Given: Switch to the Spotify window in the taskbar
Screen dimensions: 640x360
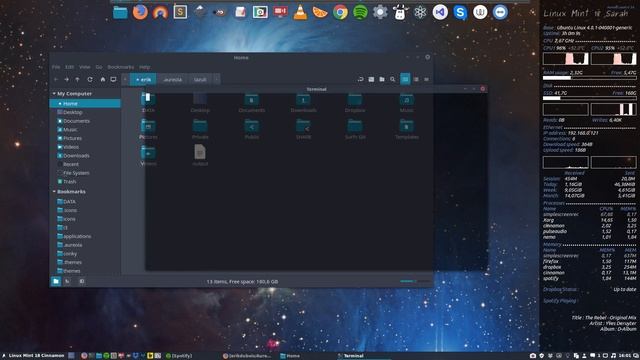Looking at the screenshot, I should pos(179,356).
